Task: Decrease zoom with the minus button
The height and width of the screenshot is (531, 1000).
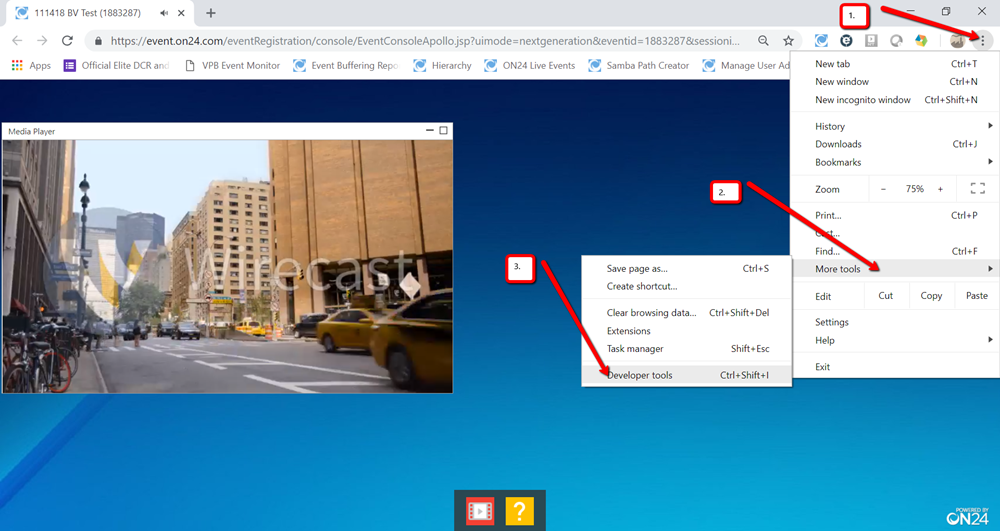Action: point(883,189)
